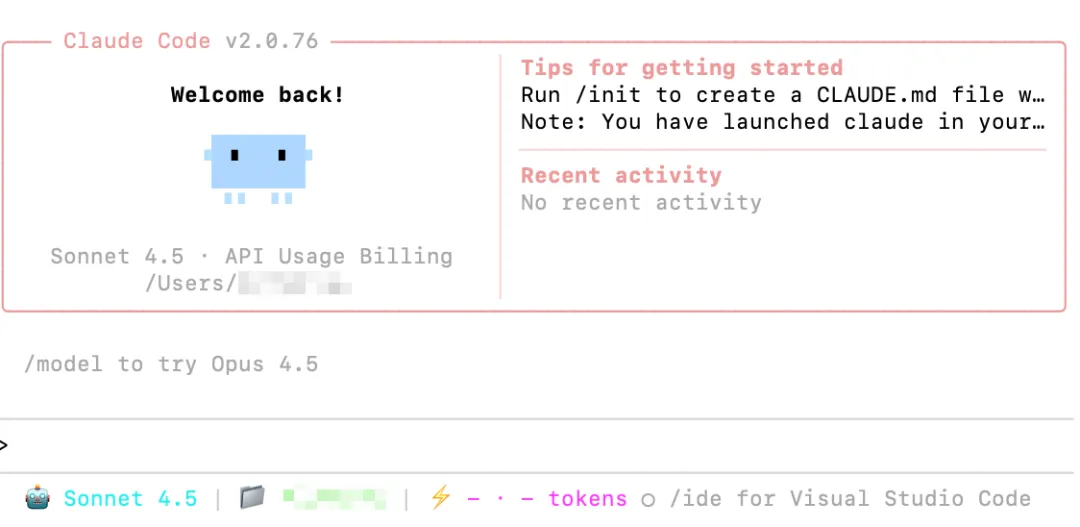This screenshot has width=1080, height=527.
Task: Click the No recent activity text
Action: pyautogui.click(x=641, y=203)
